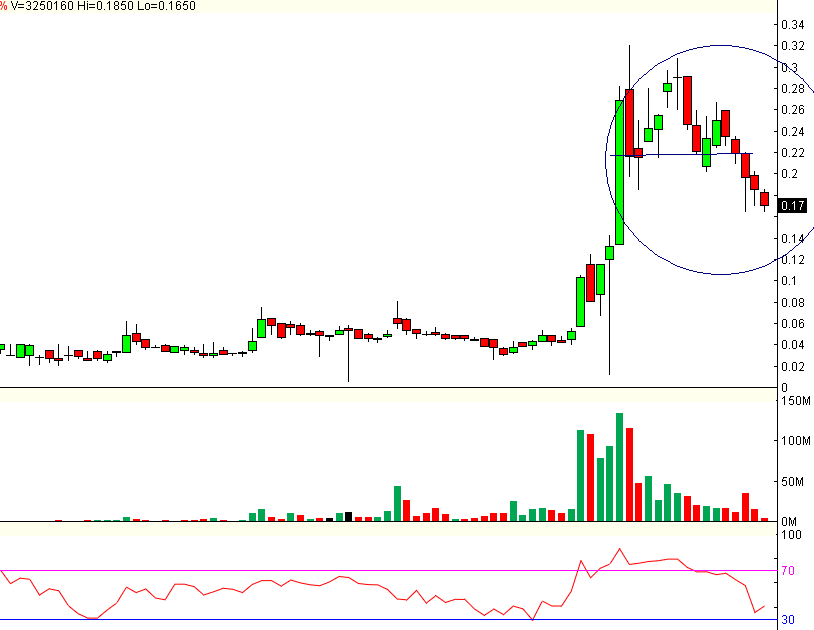Viewport: 814px width, 630px height.
Task: Select the horizontal support line at 0.22
Action: (x=681, y=155)
